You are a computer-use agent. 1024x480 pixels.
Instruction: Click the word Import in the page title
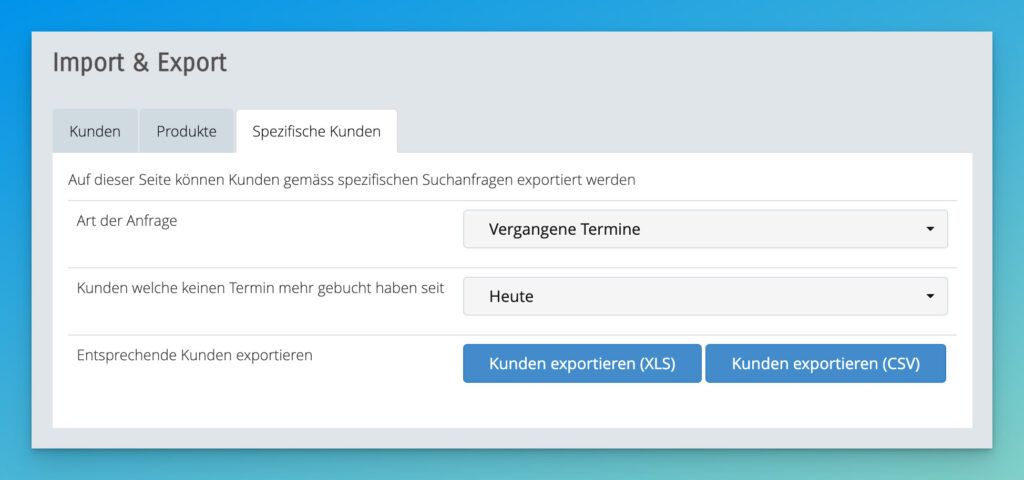click(x=89, y=63)
